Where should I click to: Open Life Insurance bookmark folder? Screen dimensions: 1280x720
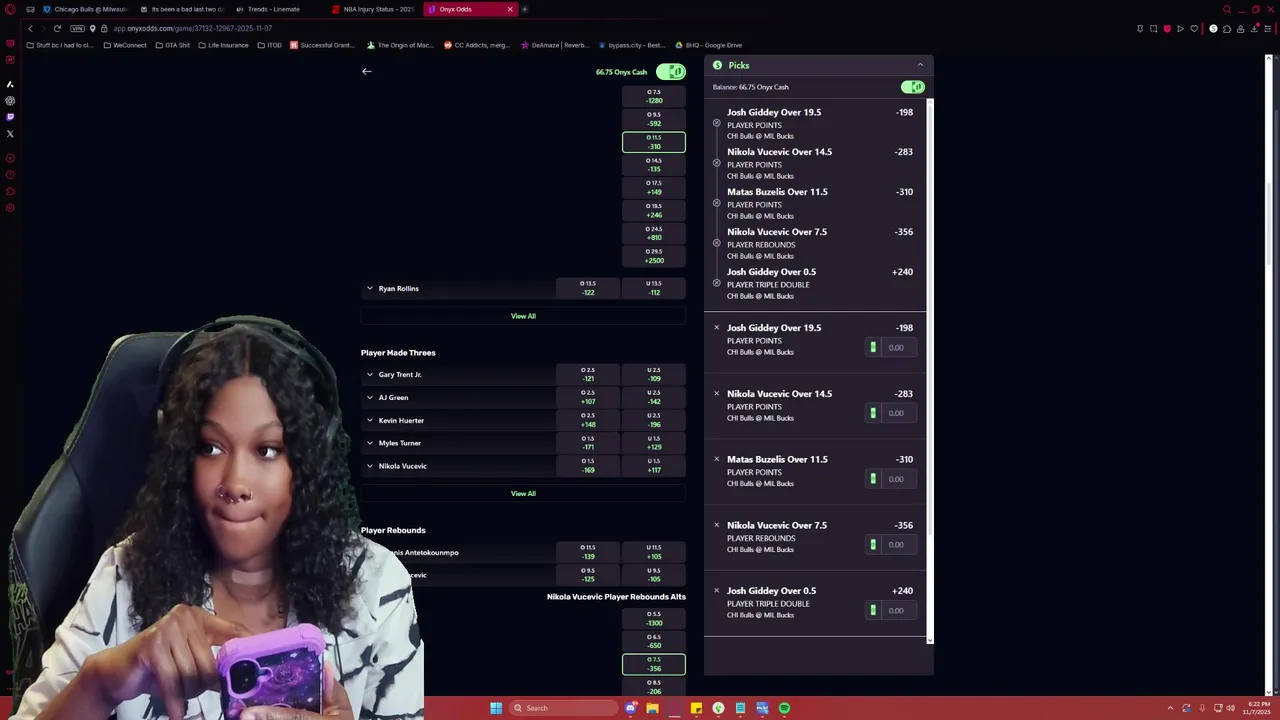pos(224,45)
